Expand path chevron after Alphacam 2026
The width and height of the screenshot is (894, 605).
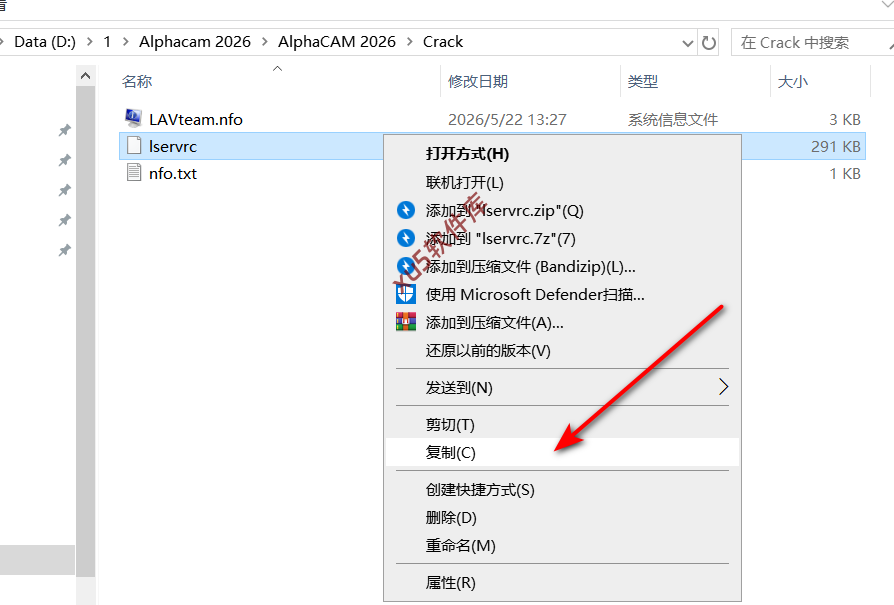(x=265, y=42)
